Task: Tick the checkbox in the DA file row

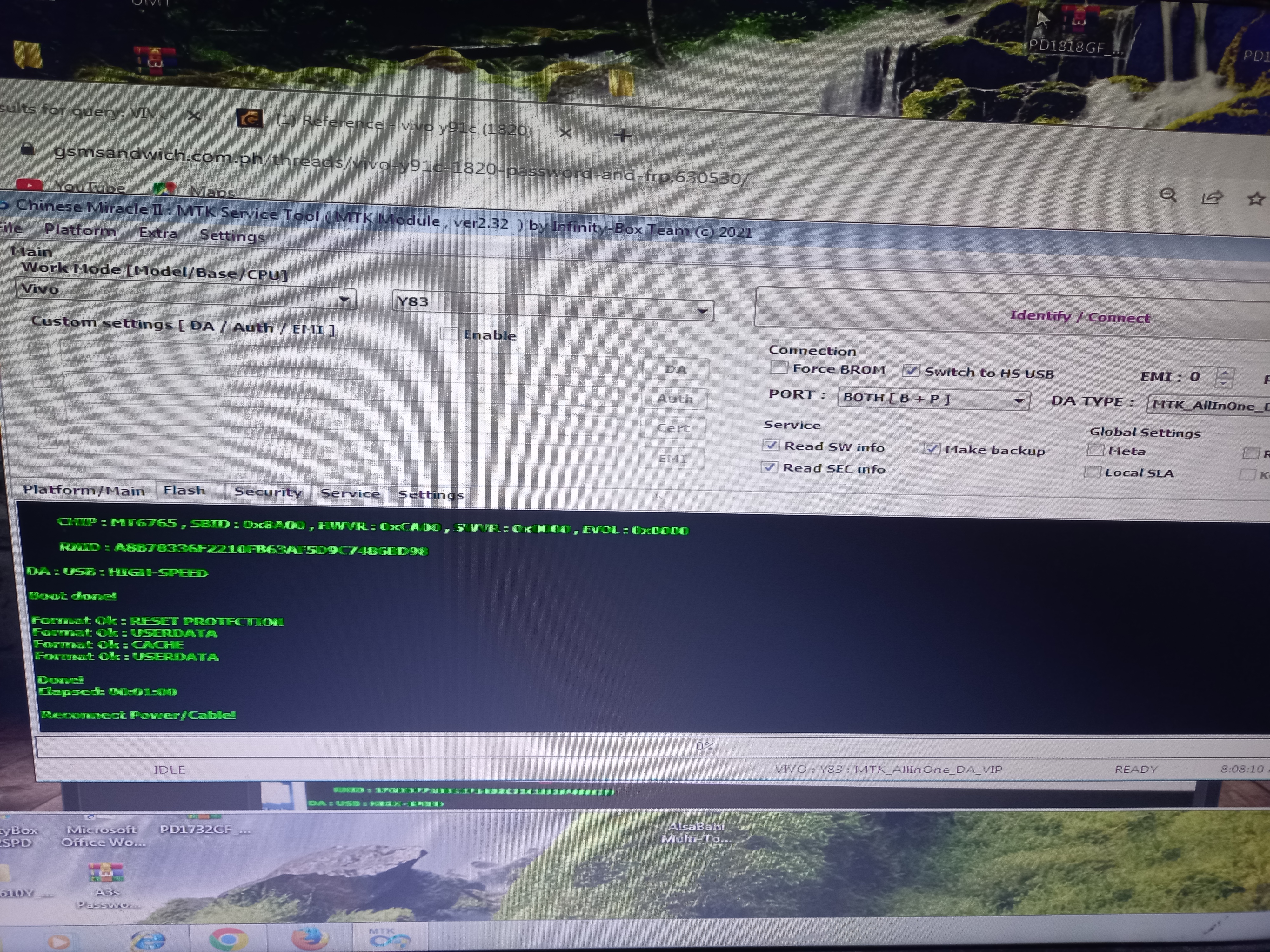Action: pyautogui.click(x=39, y=349)
